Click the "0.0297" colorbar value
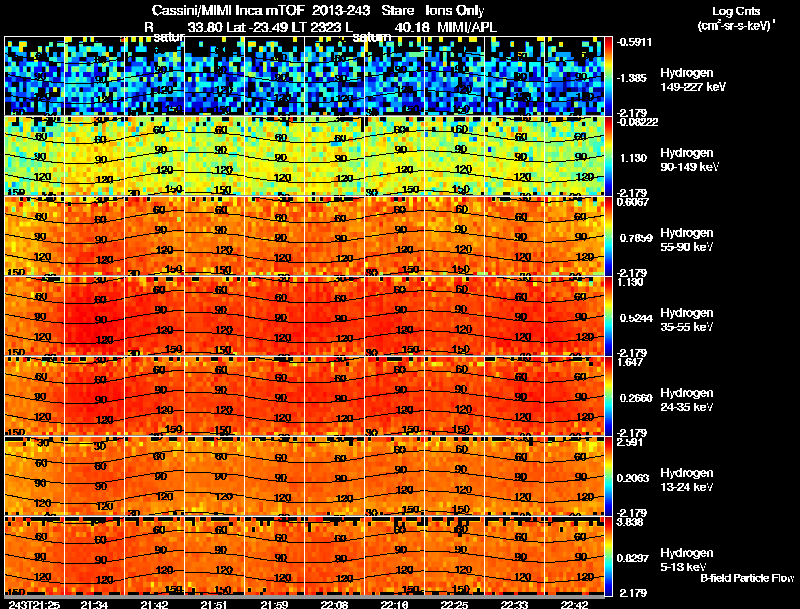The width and height of the screenshot is (800, 609). (x=633, y=559)
